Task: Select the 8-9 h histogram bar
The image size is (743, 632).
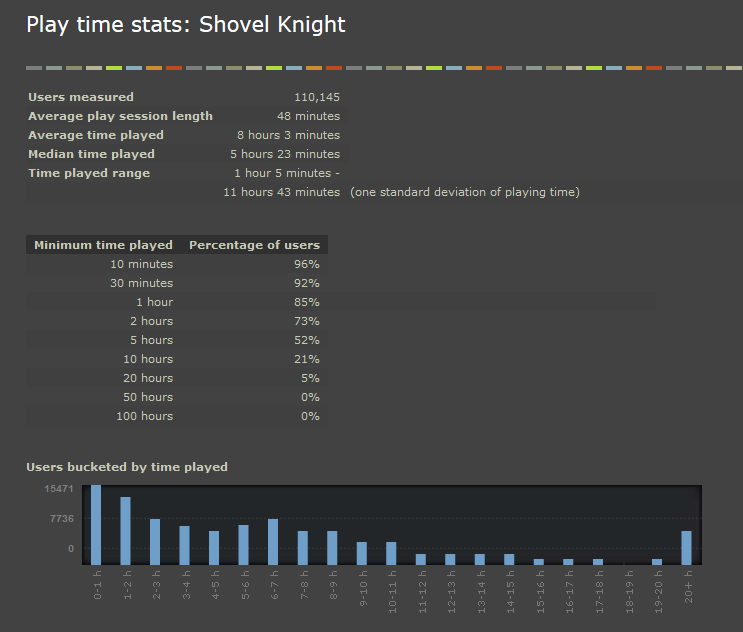Action: point(332,547)
